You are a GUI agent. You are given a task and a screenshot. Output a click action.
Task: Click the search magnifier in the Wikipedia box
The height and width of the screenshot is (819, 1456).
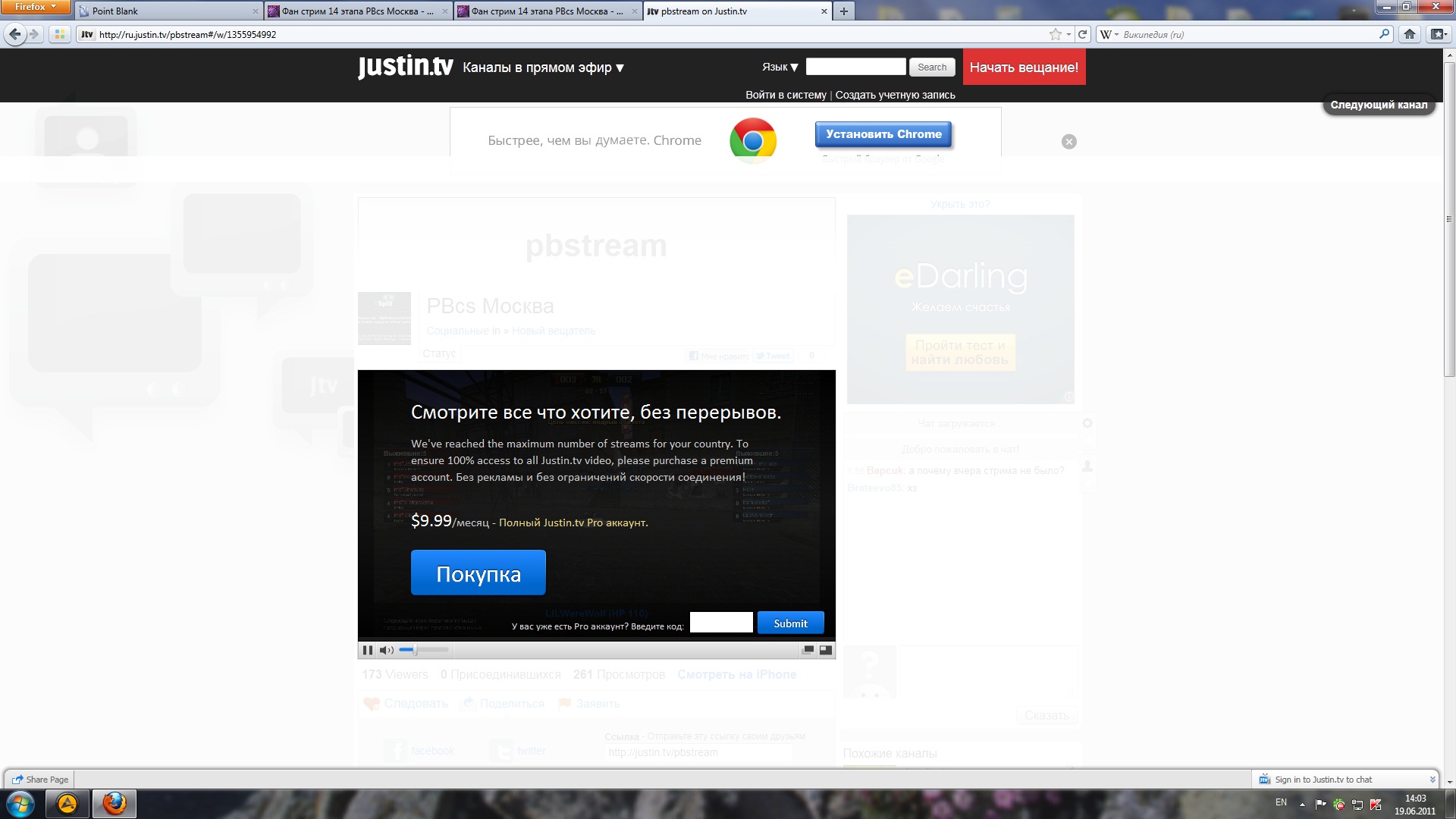(1384, 34)
